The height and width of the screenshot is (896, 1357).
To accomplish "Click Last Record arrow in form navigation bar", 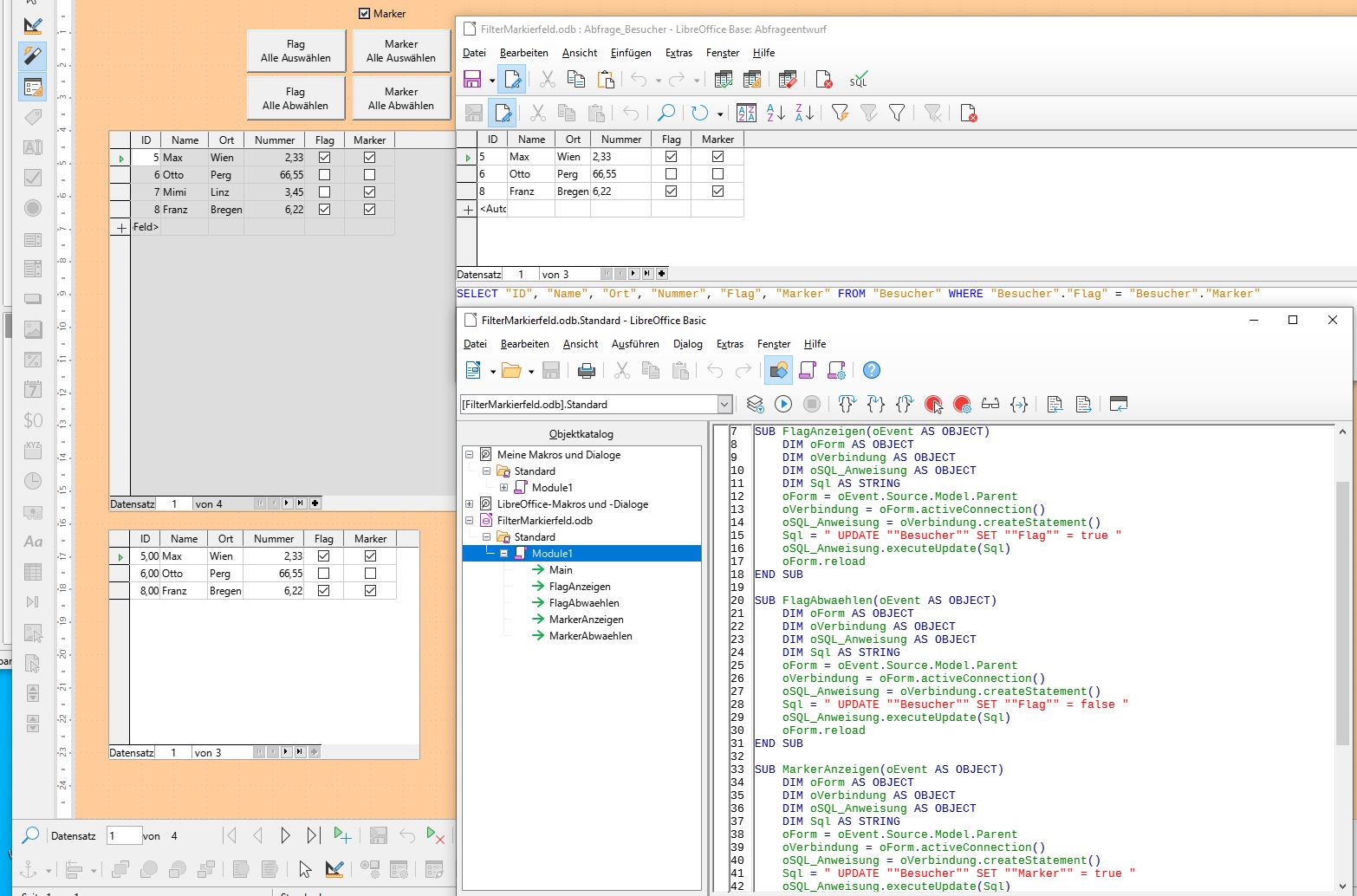I will pyautogui.click(x=314, y=835).
